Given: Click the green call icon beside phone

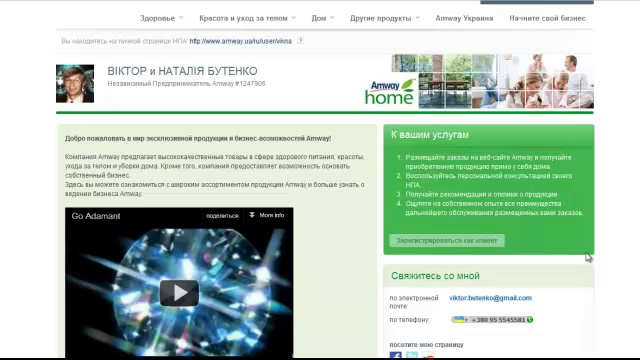Looking at the screenshot, I should [530, 320].
